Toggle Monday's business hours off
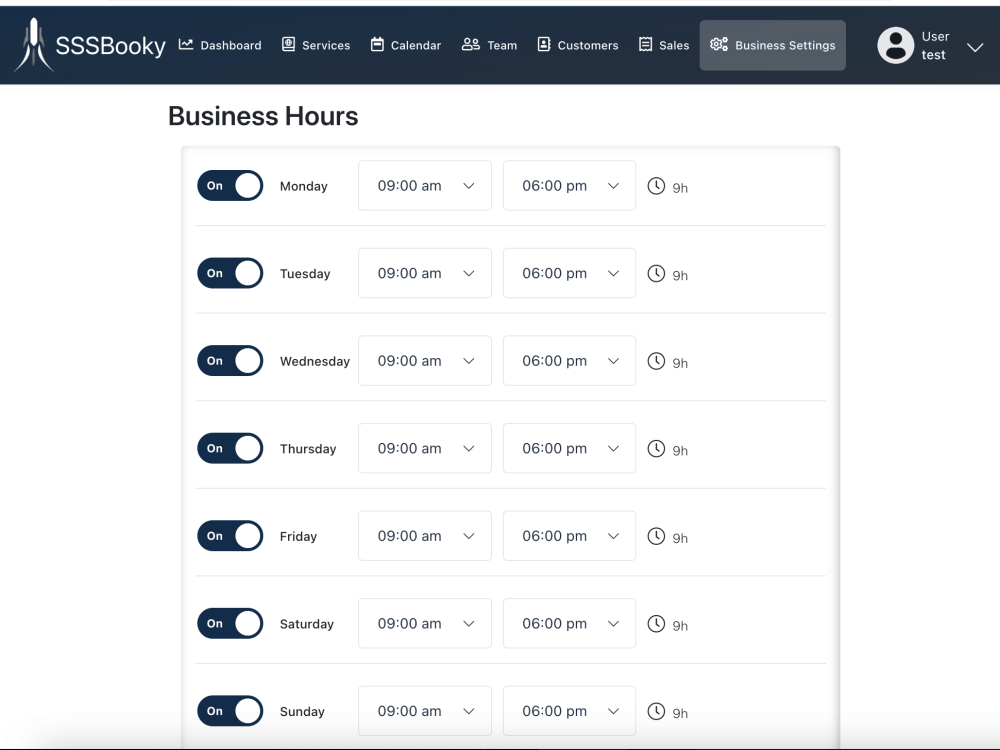Screen dimensions: 1000x750 pyautogui.click(x=230, y=185)
